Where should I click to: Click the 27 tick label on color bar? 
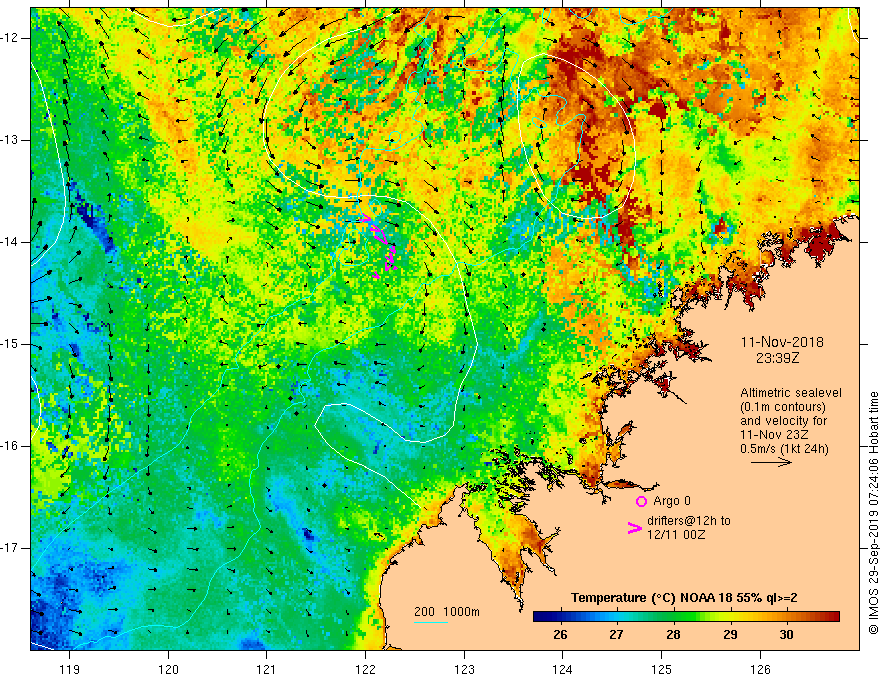tap(616, 635)
